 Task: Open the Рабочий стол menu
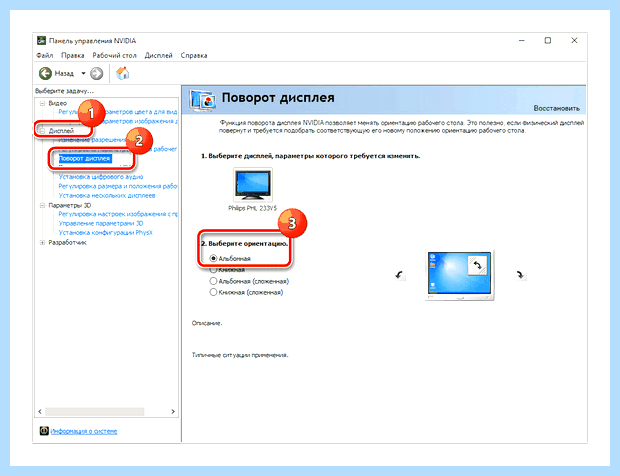point(114,55)
